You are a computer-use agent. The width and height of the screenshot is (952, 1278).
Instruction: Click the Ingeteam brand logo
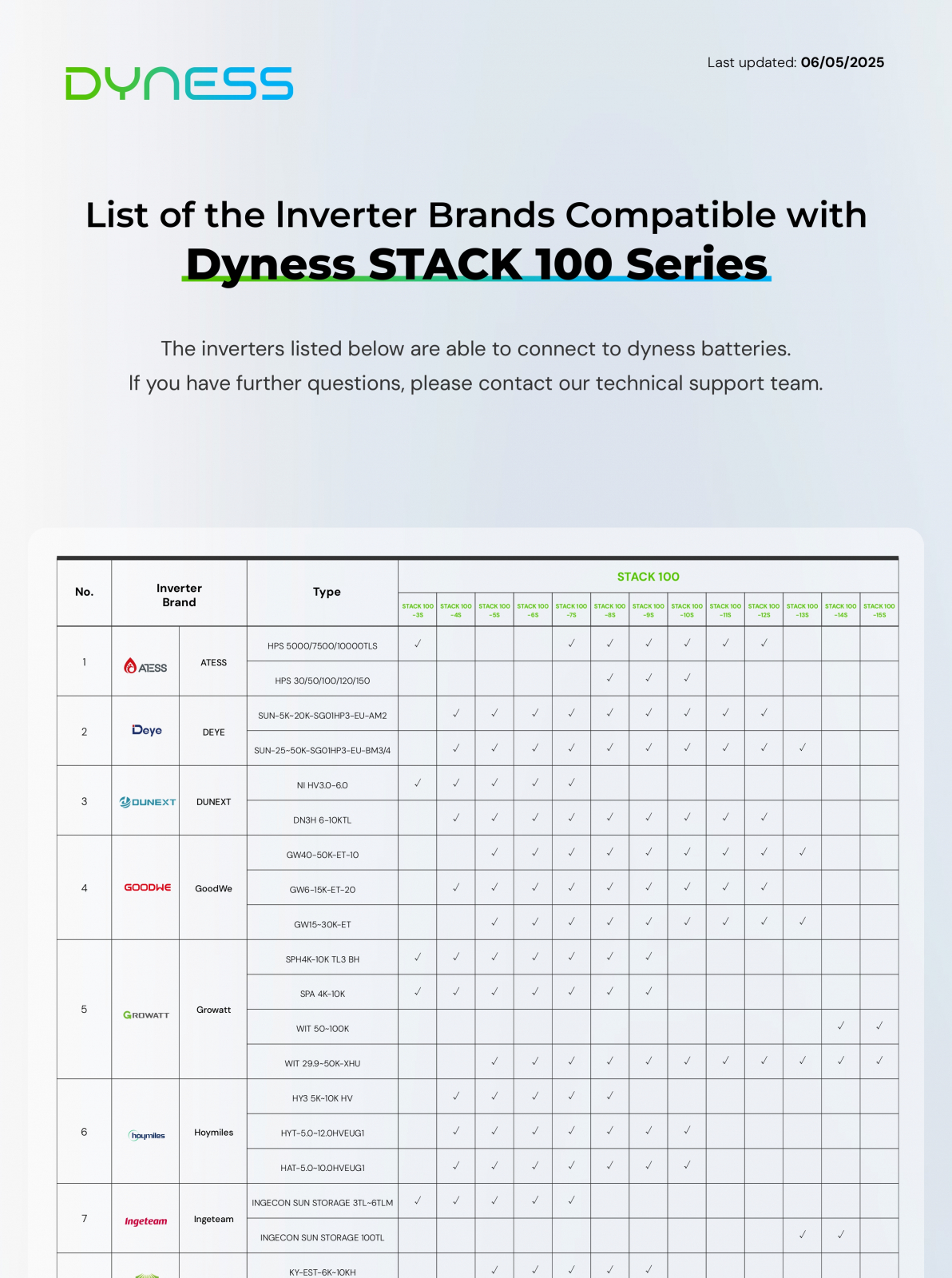[x=145, y=1221]
